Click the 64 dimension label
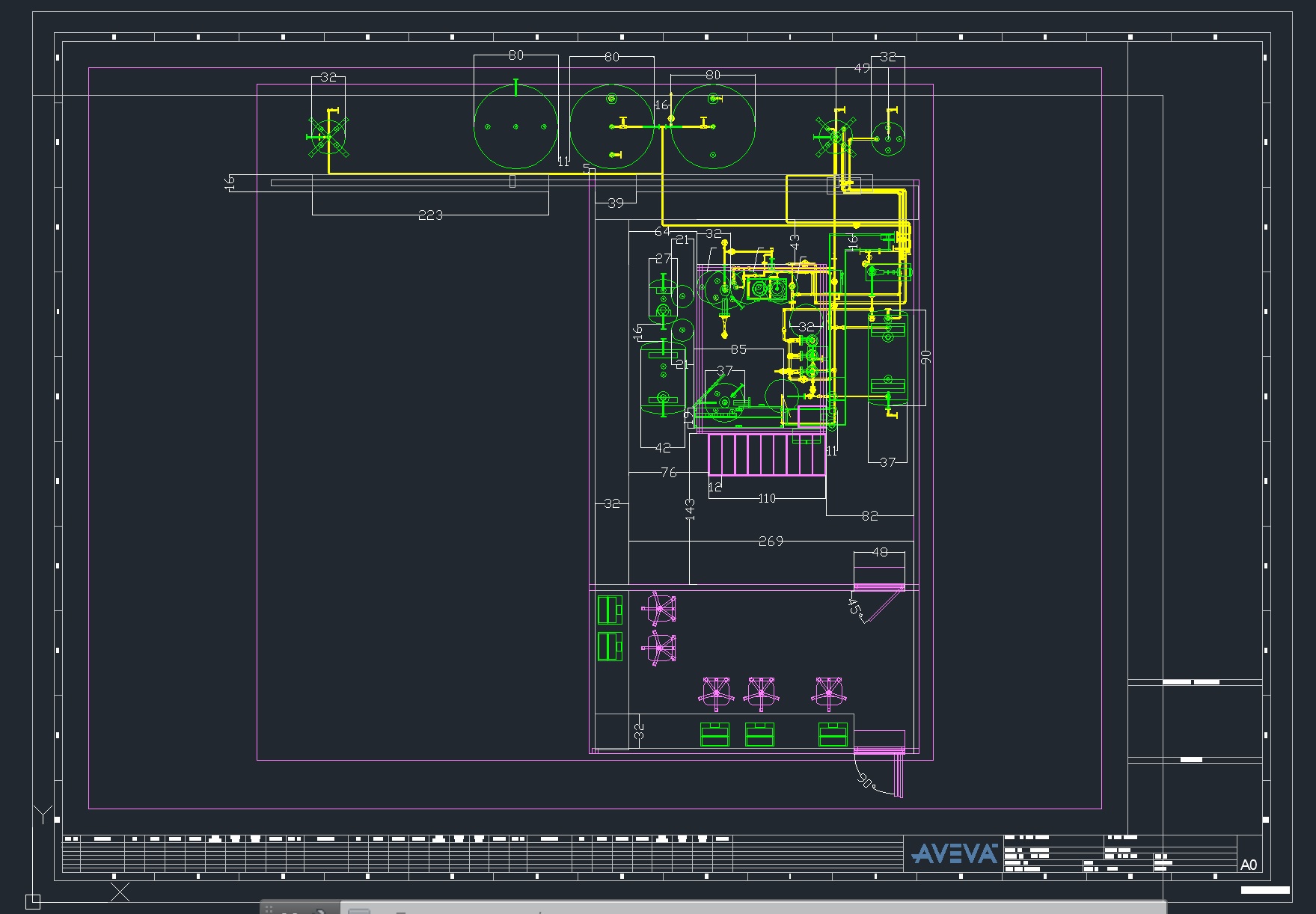 click(663, 232)
